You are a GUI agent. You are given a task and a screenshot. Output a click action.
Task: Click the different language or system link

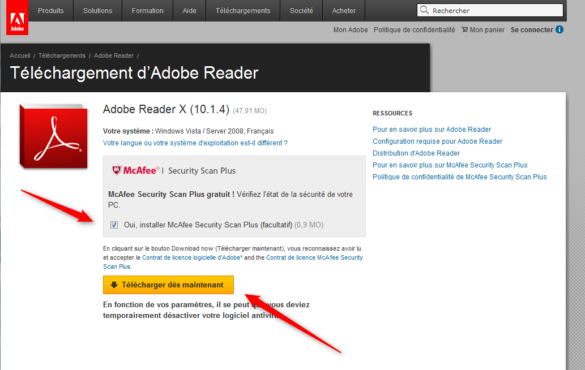tap(195, 143)
